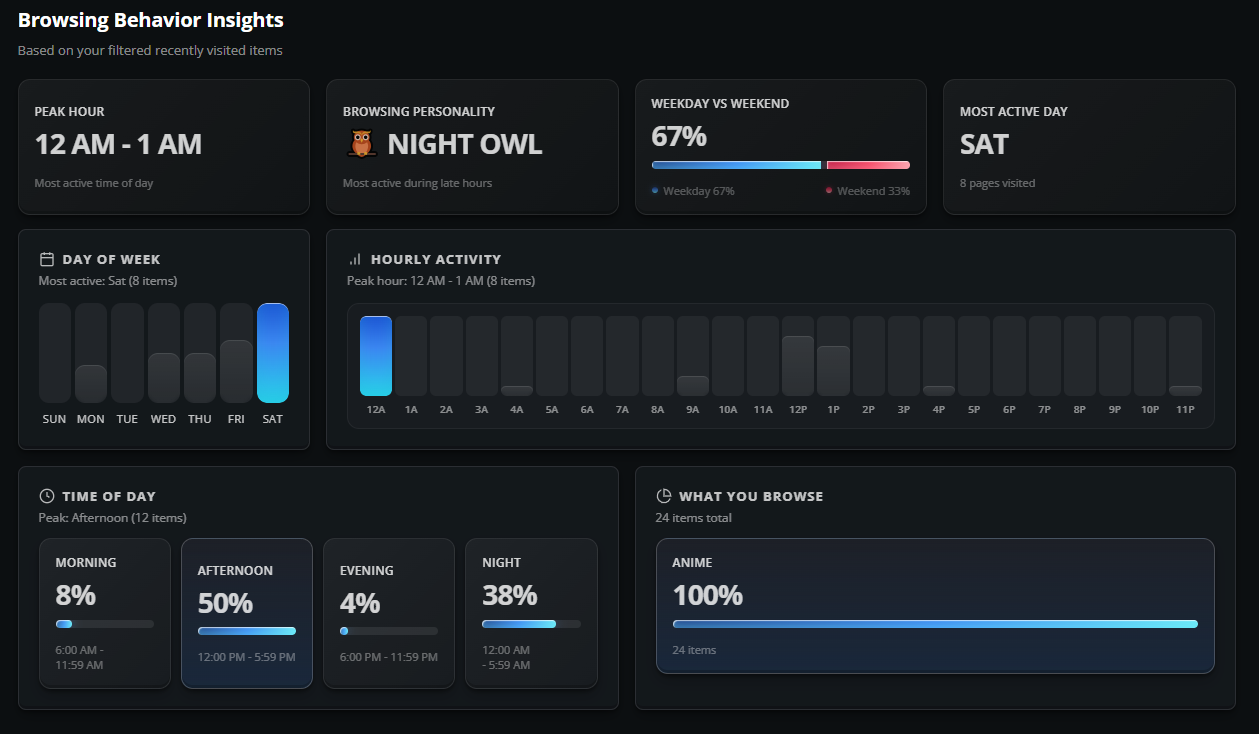Select the Evening 4% time card
Screen dimensions: 1259x734
pyautogui.click(x=388, y=613)
